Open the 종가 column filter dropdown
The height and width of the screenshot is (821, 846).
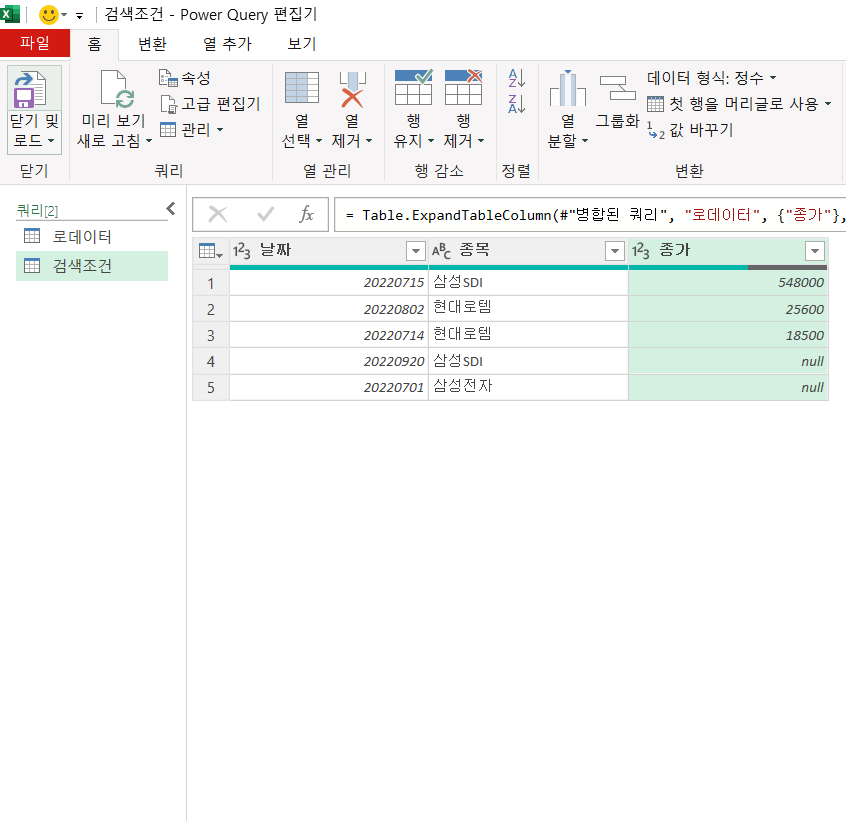tap(815, 251)
